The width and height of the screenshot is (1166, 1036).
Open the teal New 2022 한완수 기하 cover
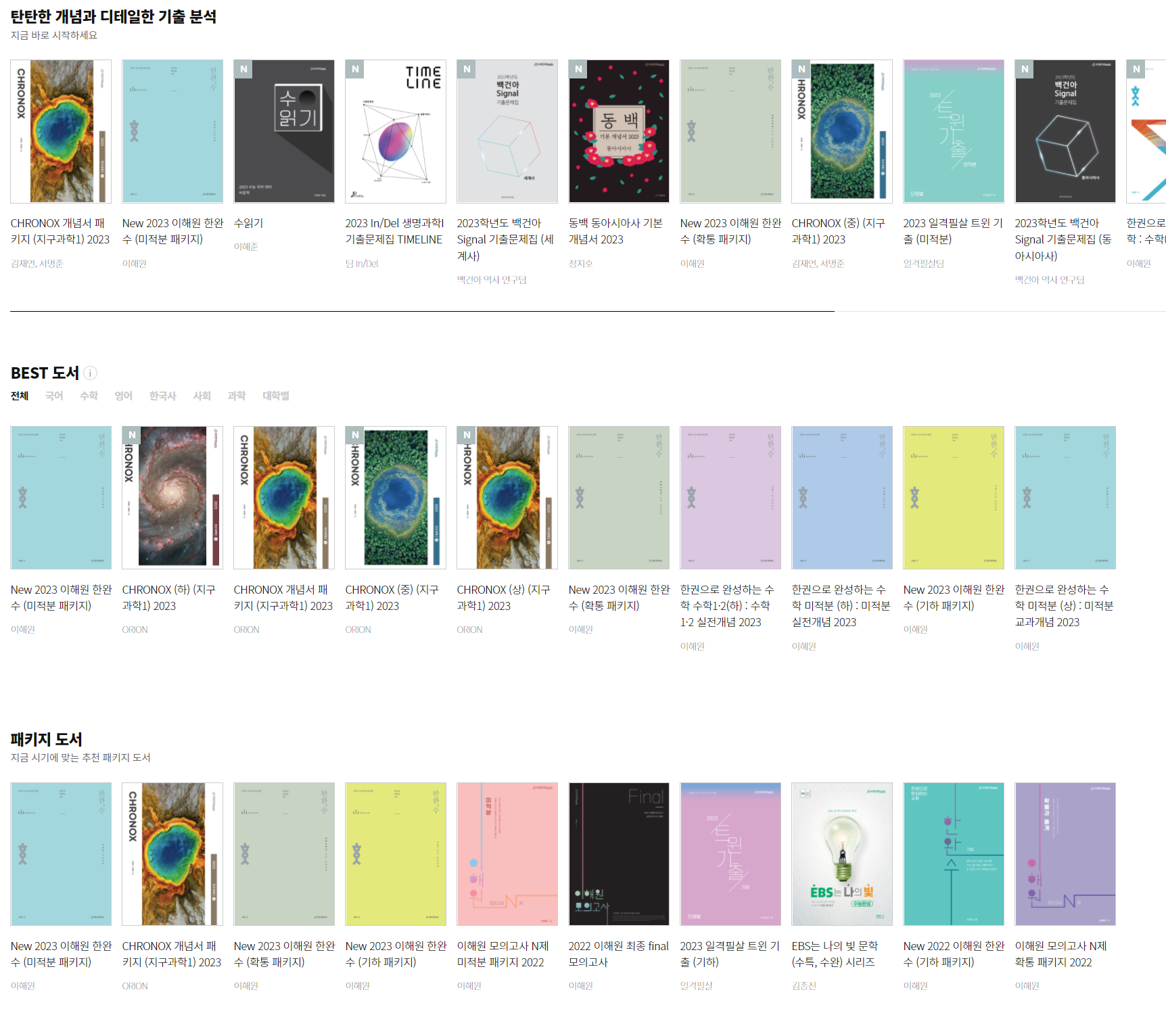[954, 854]
